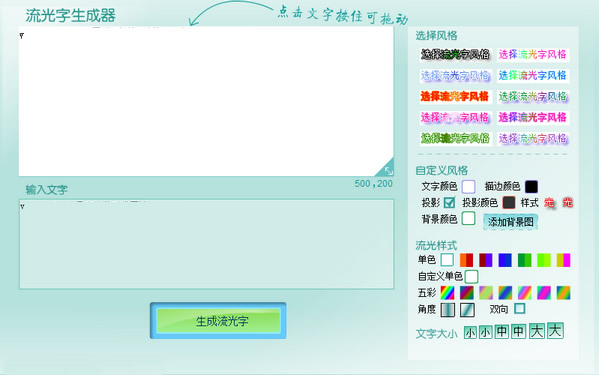The height and width of the screenshot is (375, 599).
Task: Open the 文字颜色 text color swatch
Action: click(468, 187)
